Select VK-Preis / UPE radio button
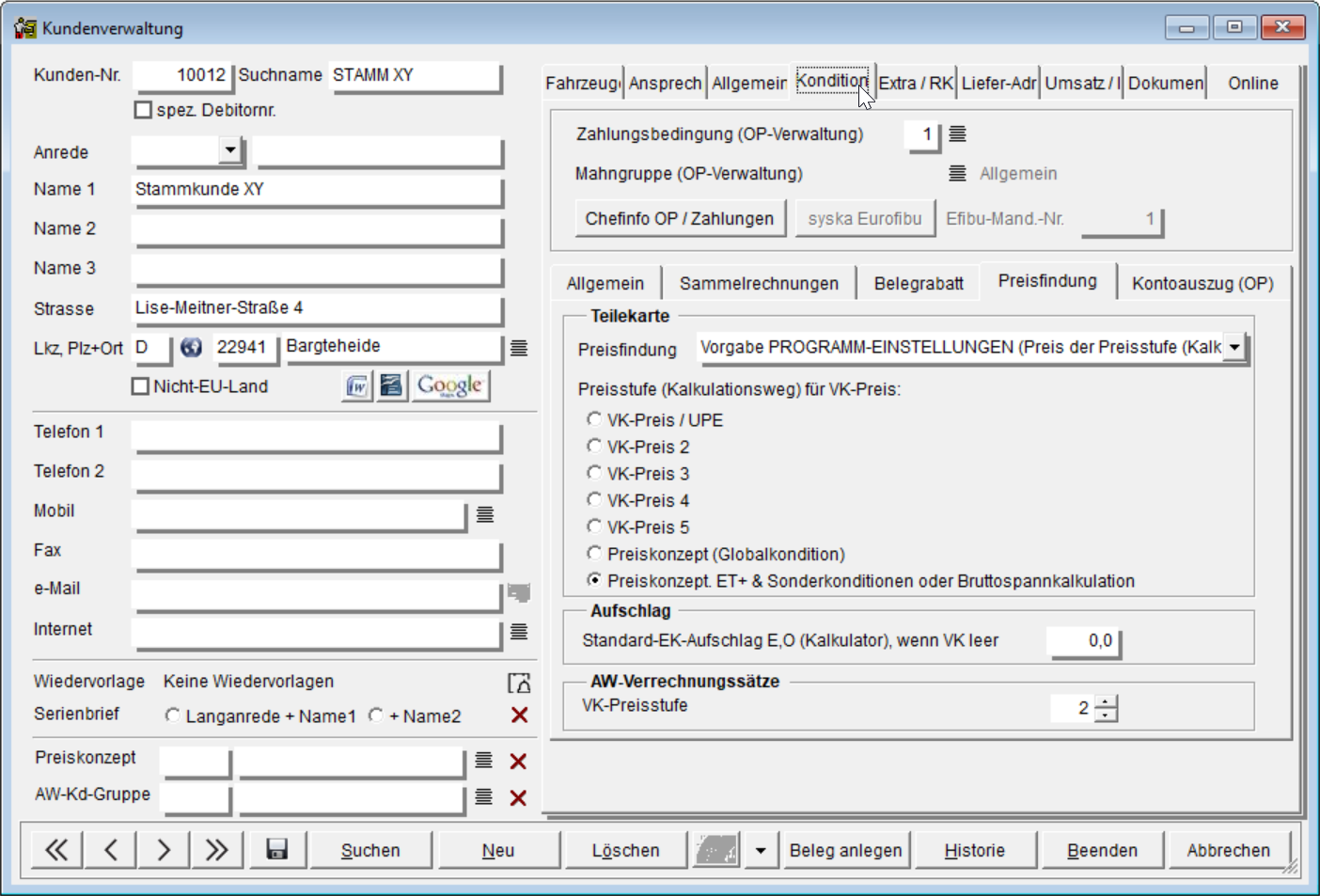Image resolution: width=1320 pixels, height=896 pixels. pos(594,419)
